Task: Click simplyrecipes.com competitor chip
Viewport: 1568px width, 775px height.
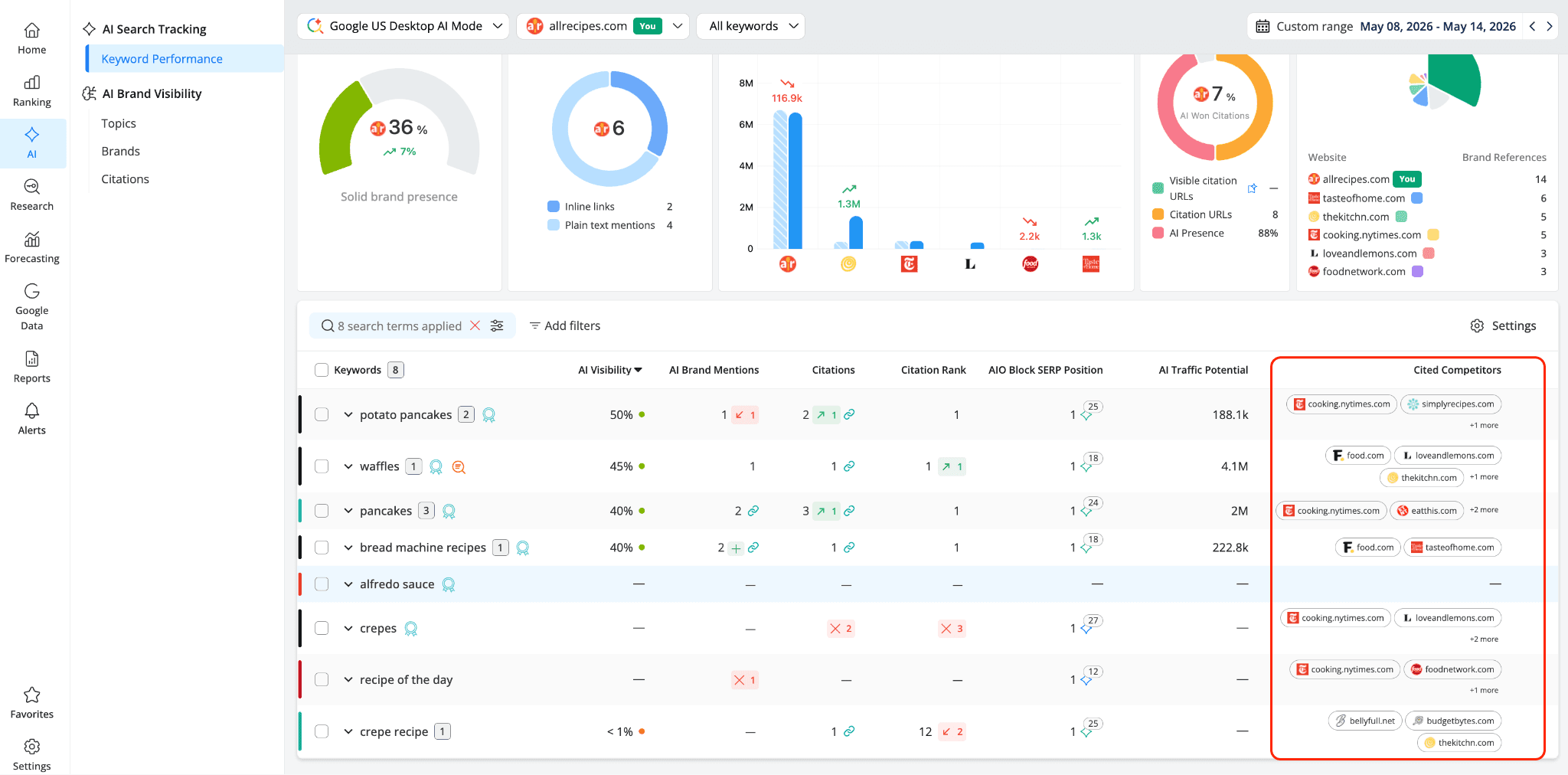Action: pyautogui.click(x=1451, y=404)
